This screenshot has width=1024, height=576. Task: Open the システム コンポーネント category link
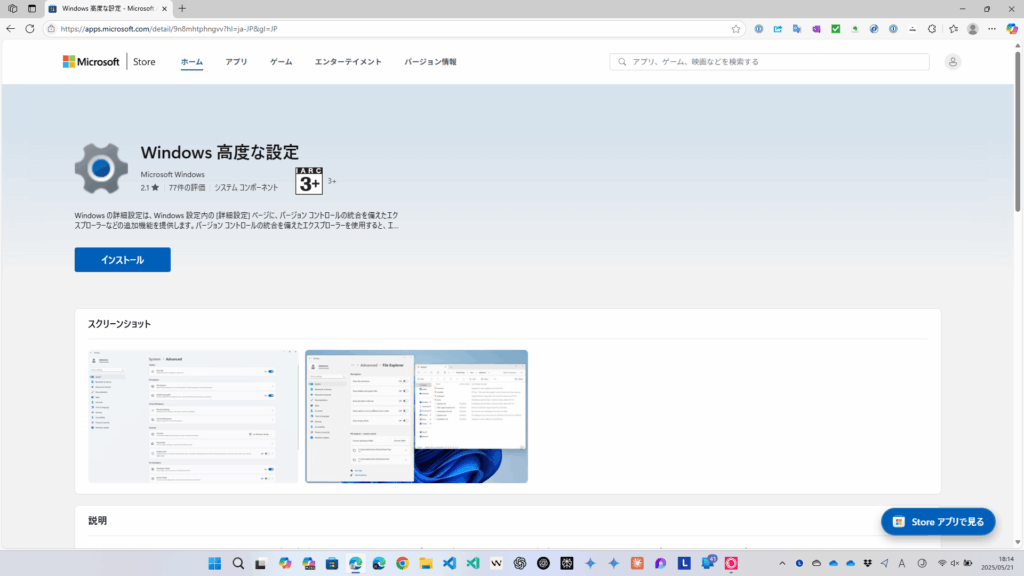(x=246, y=187)
